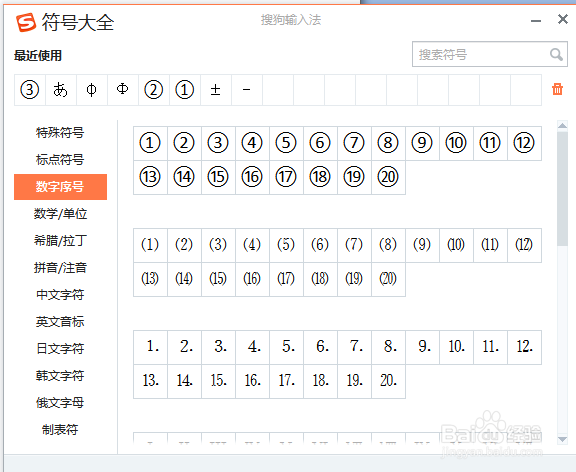Screen dimensions: 576x472
Task: Insert circled number ⑤ from the grid
Action: coord(286,143)
